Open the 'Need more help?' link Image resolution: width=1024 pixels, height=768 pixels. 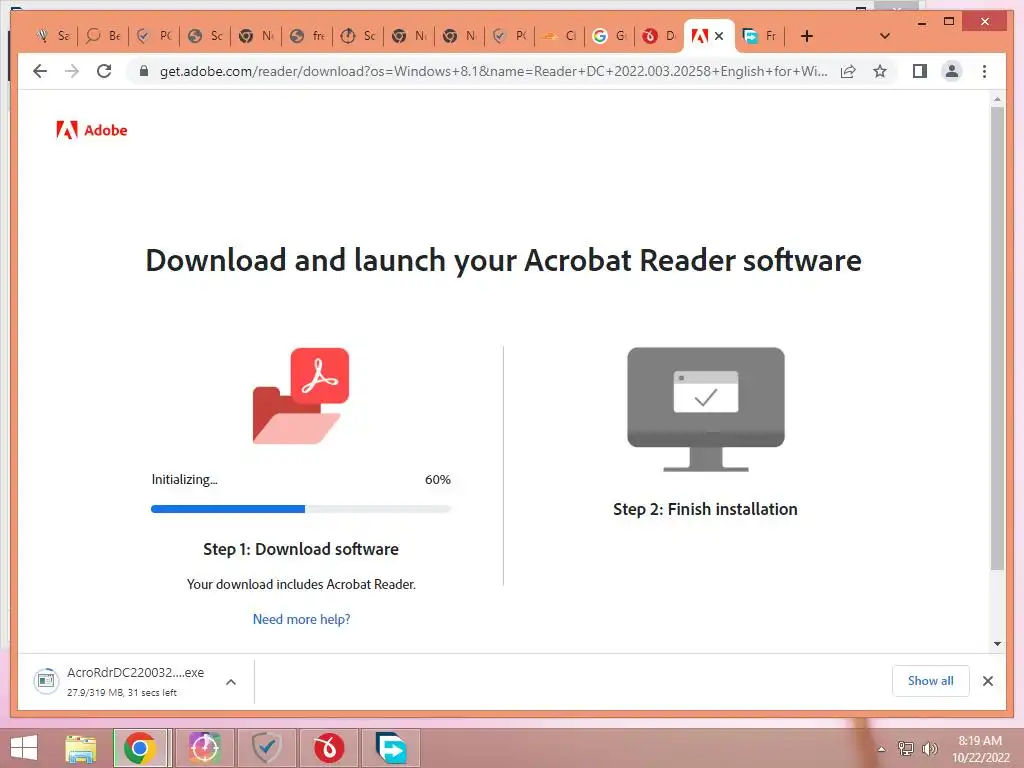coord(301,619)
